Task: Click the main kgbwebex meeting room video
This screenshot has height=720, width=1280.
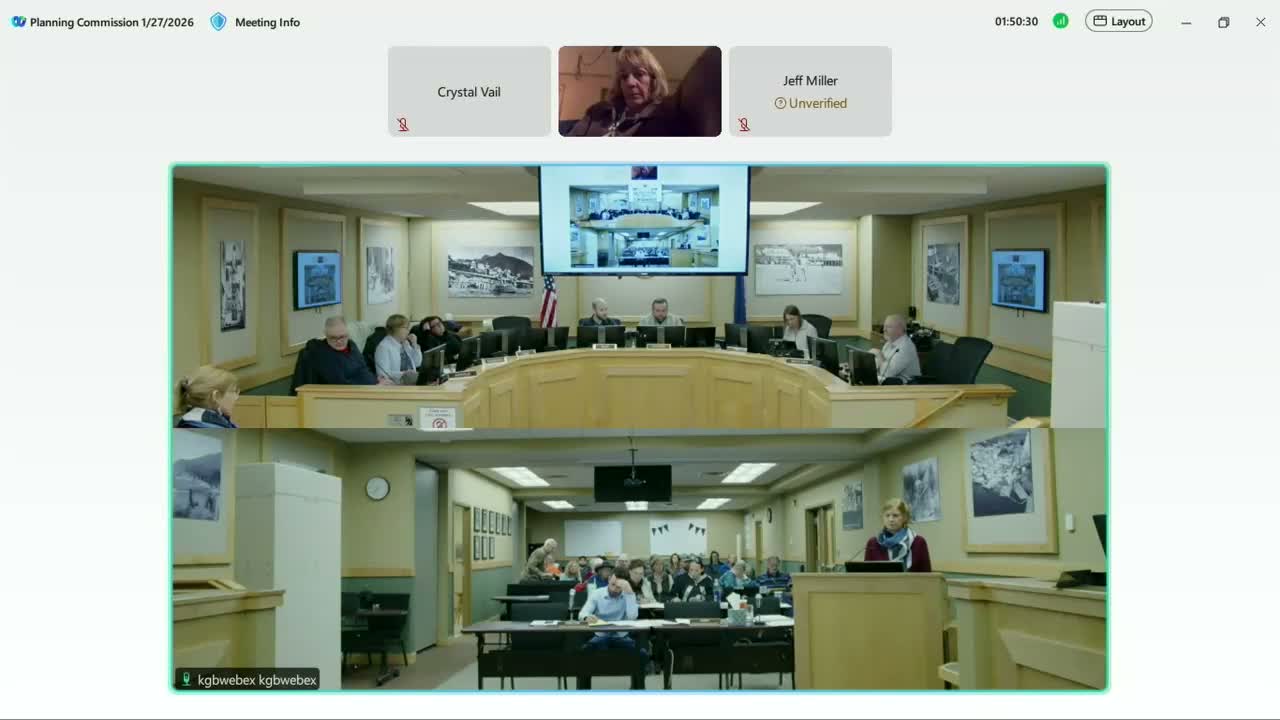Action: (x=640, y=428)
